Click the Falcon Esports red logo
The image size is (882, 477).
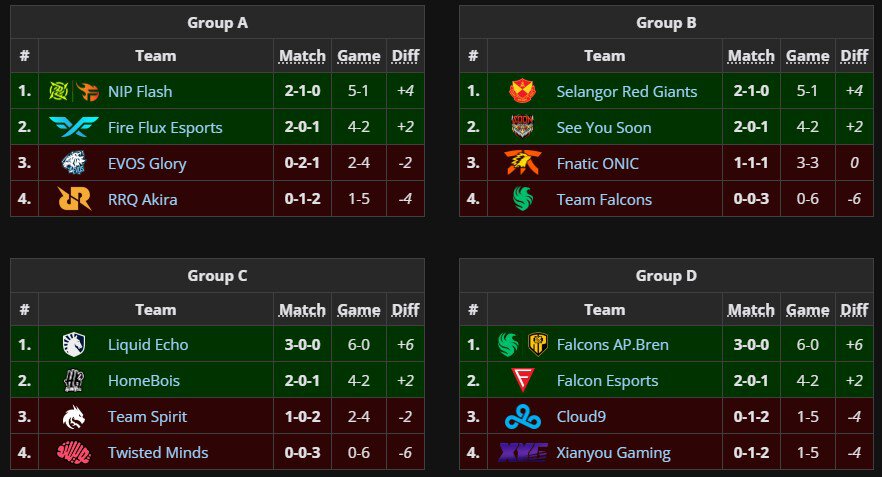point(523,380)
